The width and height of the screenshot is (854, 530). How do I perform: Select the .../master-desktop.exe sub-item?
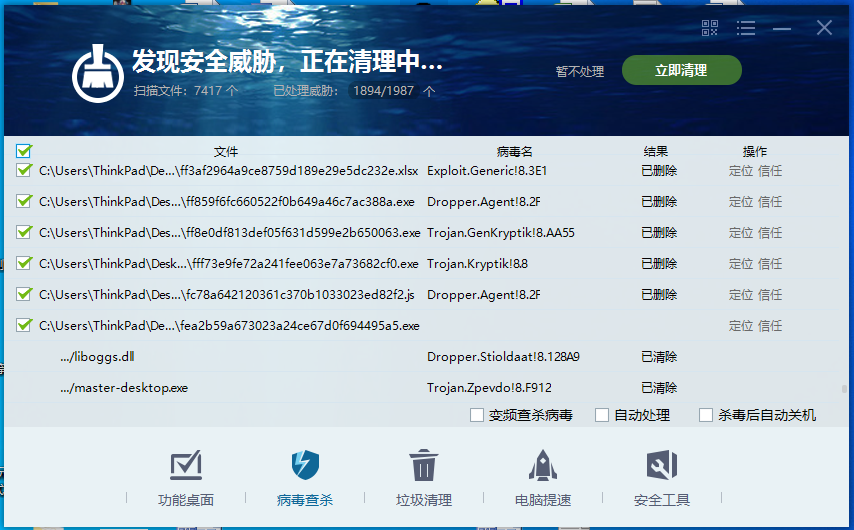124,388
